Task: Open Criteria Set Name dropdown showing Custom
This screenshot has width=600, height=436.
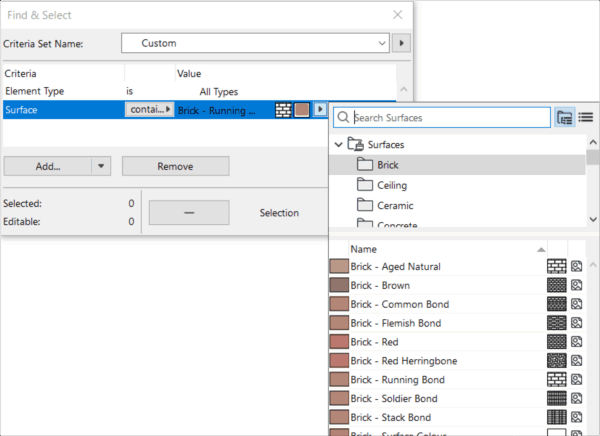Action: point(255,43)
